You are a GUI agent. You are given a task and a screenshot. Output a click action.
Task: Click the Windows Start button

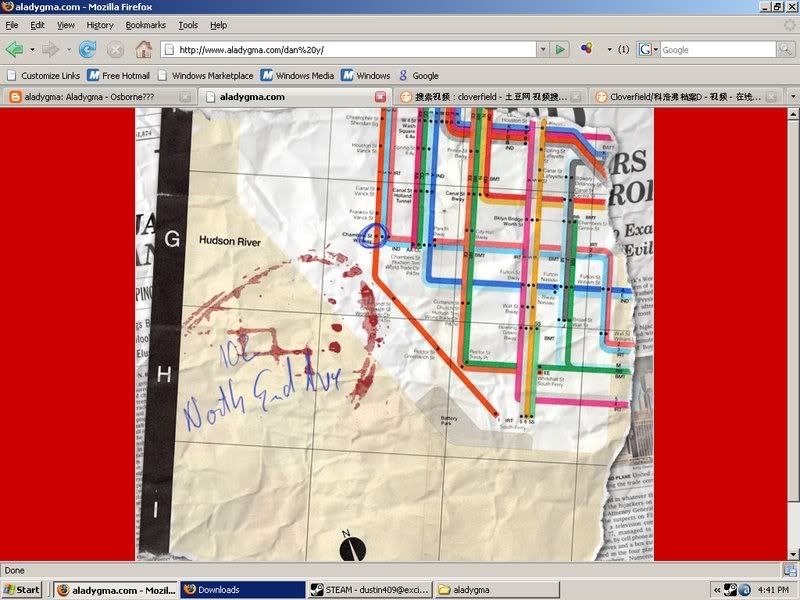click(22, 589)
